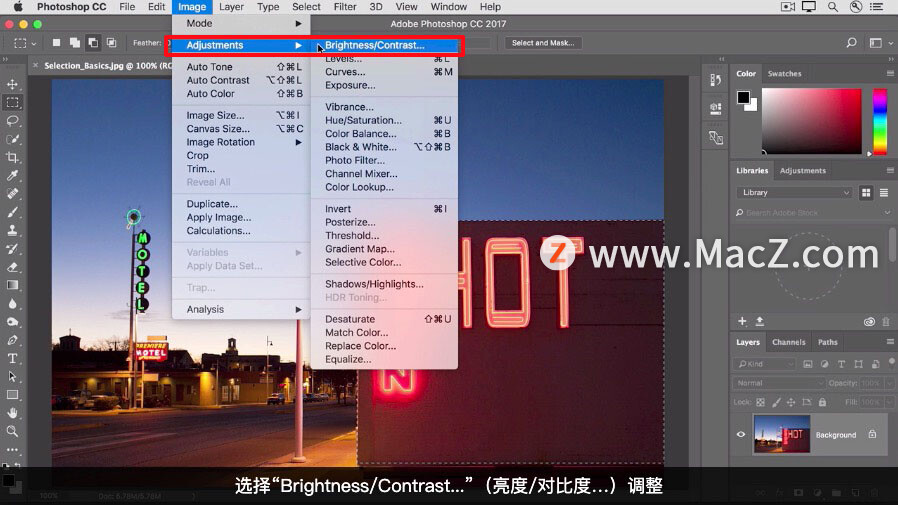Open the layer Kind filter dropdown
The height and width of the screenshot is (505, 898).
765,364
